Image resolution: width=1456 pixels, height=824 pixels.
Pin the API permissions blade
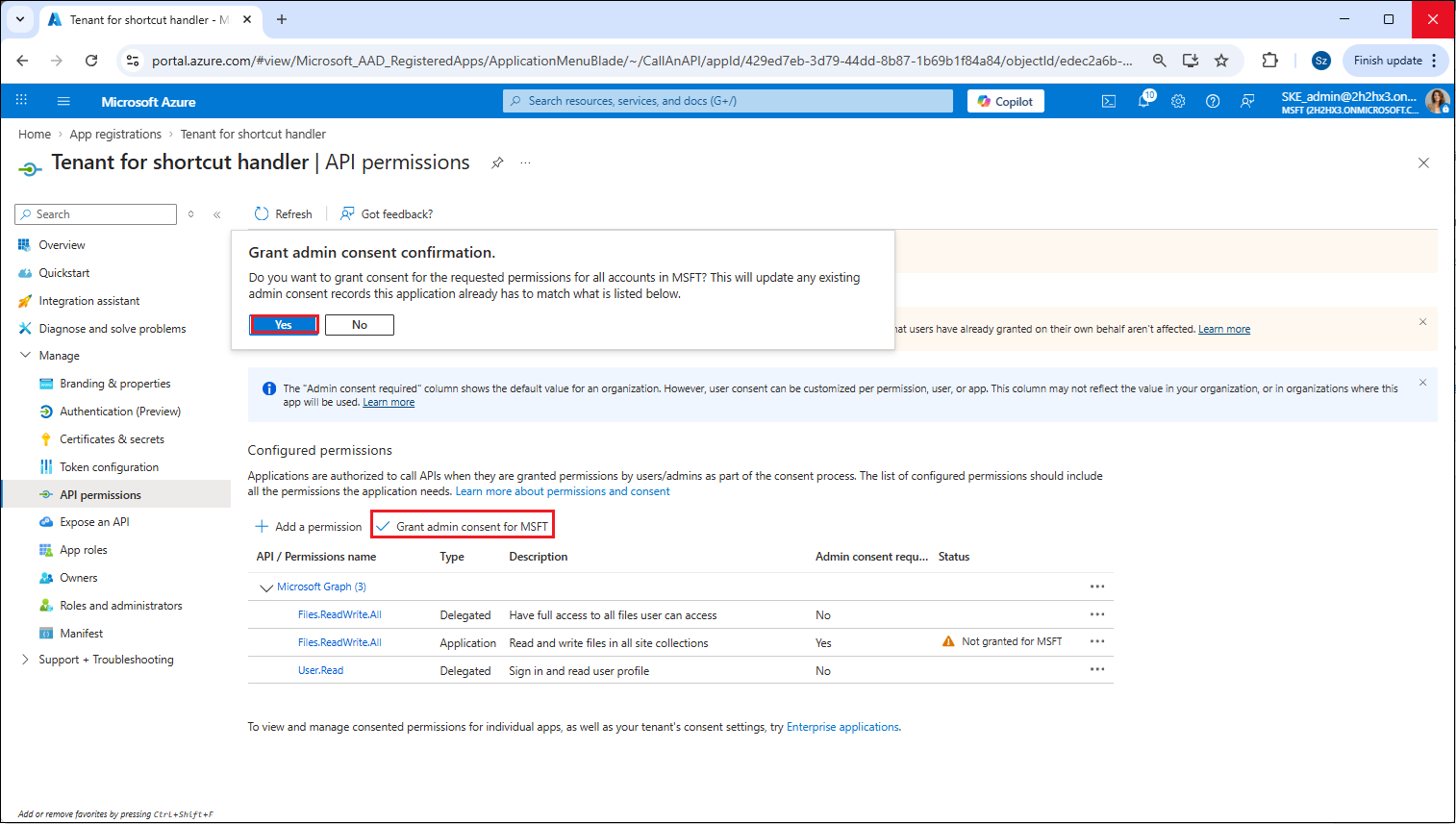[x=497, y=162]
